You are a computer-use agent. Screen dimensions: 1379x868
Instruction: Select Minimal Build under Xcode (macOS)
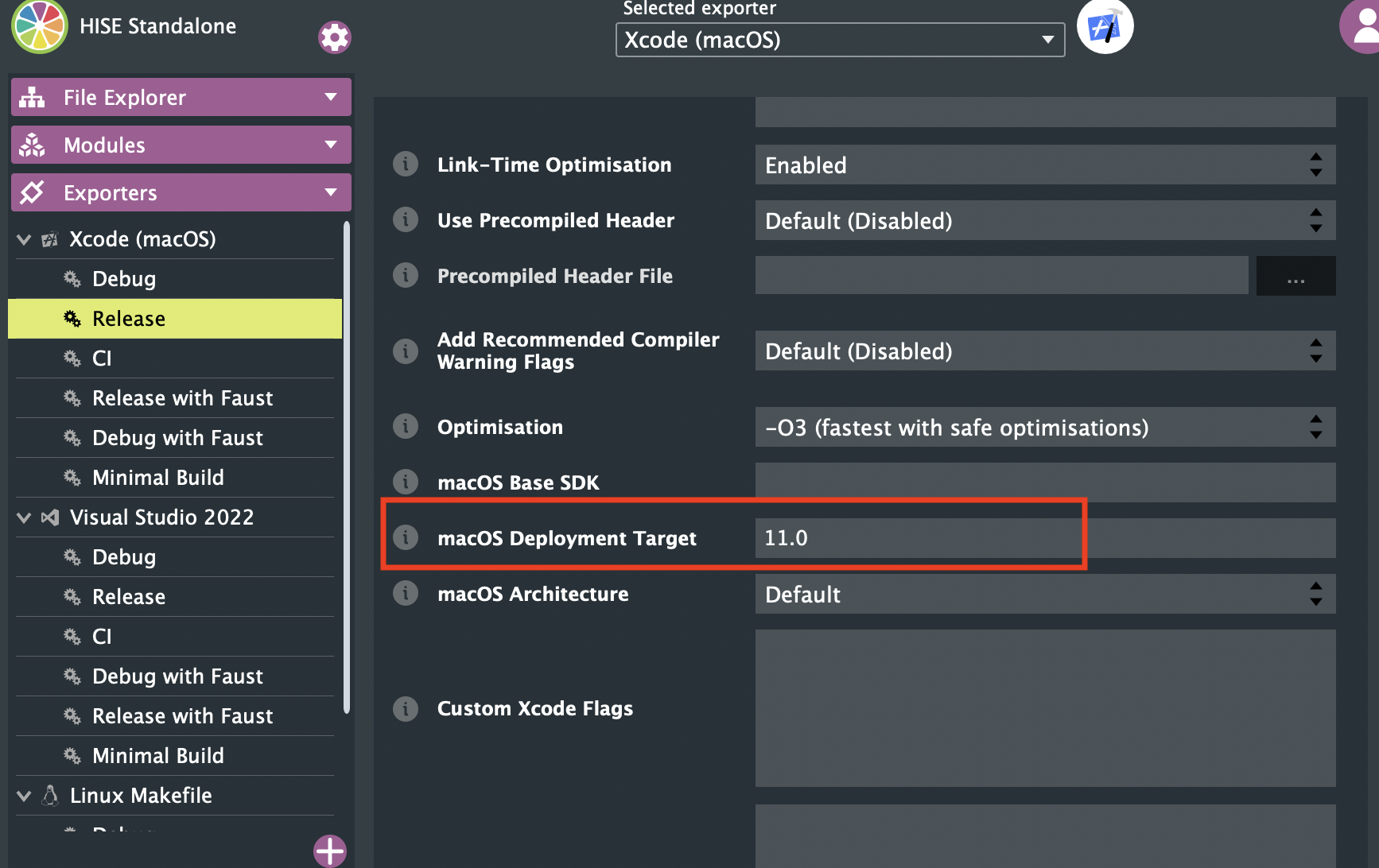coord(175,478)
